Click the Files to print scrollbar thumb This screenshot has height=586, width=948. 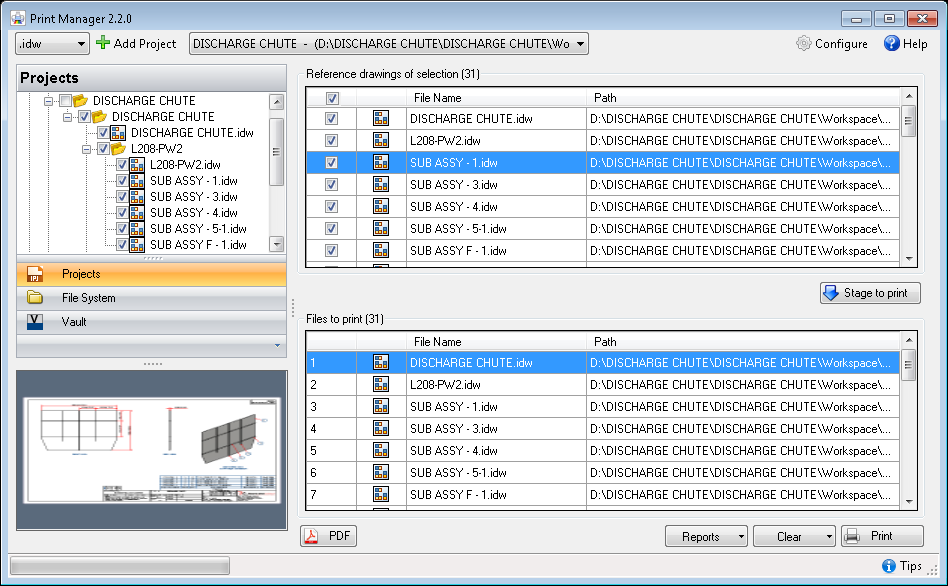click(x=908, y=365)
